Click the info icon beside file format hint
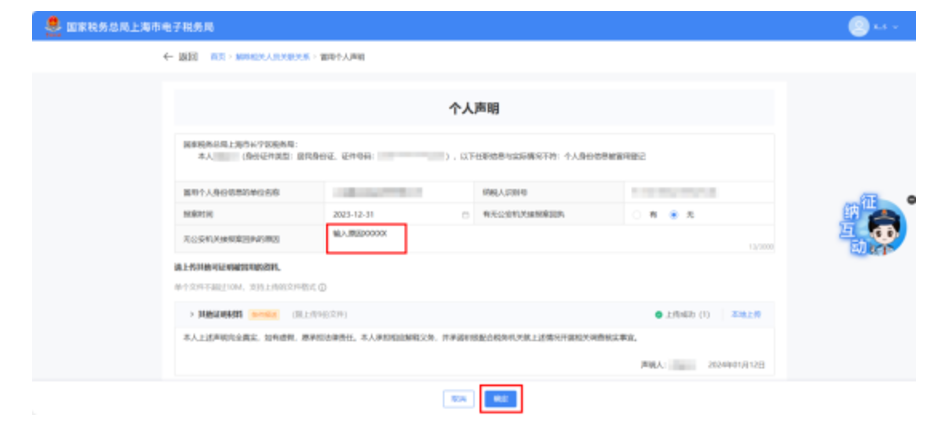Image resolution: width=939 pixels, height=428 pixels. (323, 288)
